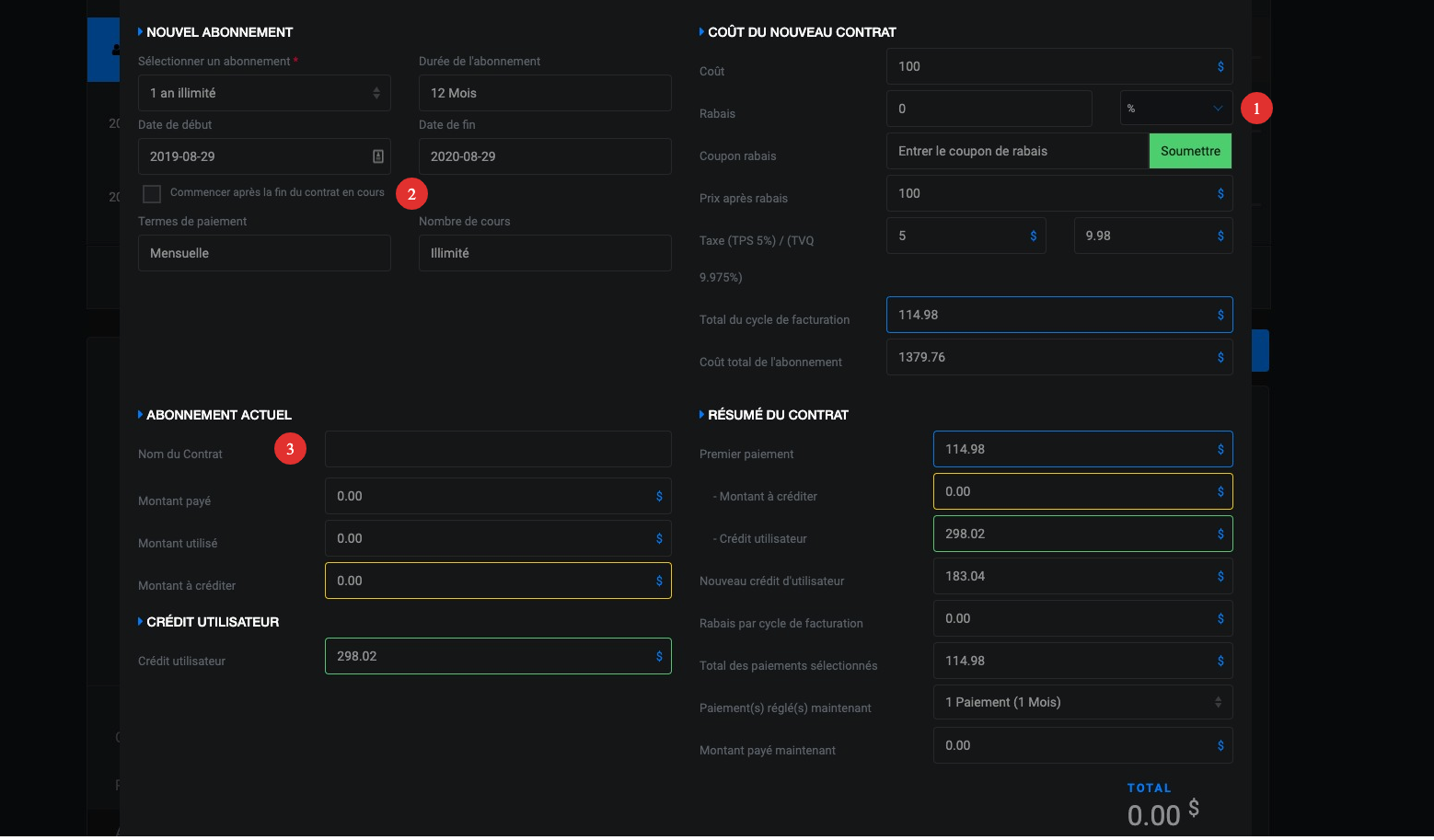Click red annotation marker number 3
This screenshot has height=840, width=1434.
pos(290,449)
